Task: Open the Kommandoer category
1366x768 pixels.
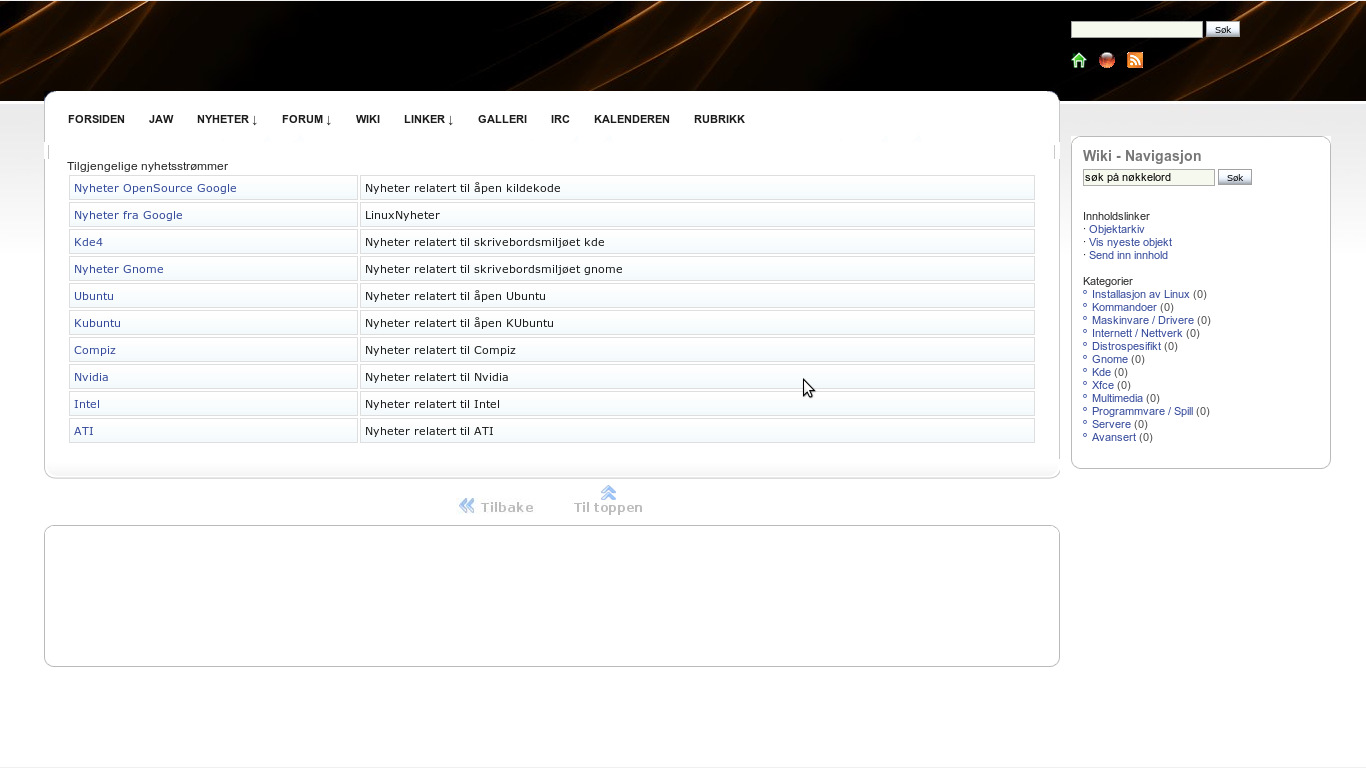Action: [1124, 307]
